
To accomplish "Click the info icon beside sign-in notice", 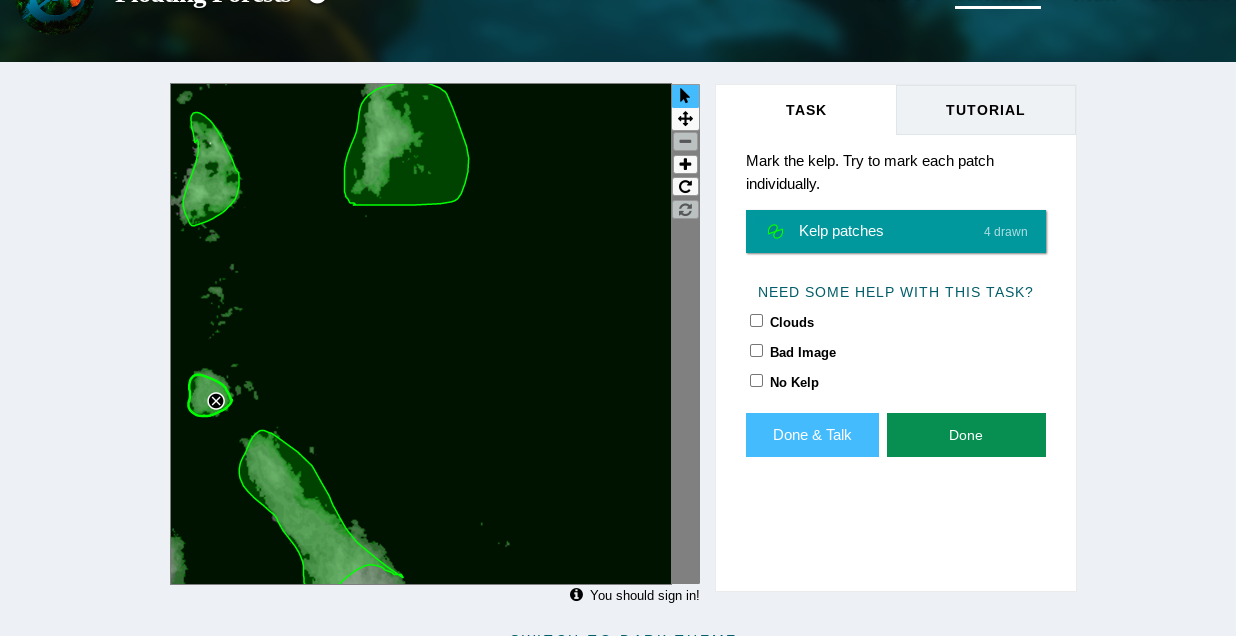I will [x=576, y=595].
